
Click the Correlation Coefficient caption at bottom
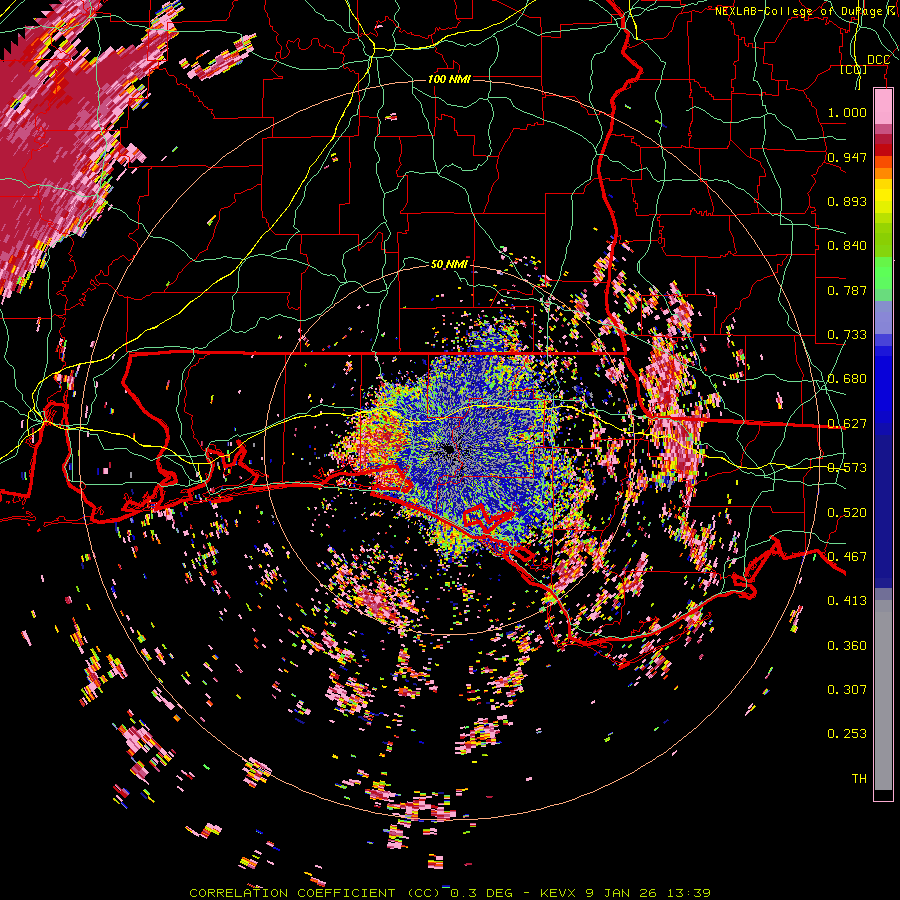tap(449, 893)
